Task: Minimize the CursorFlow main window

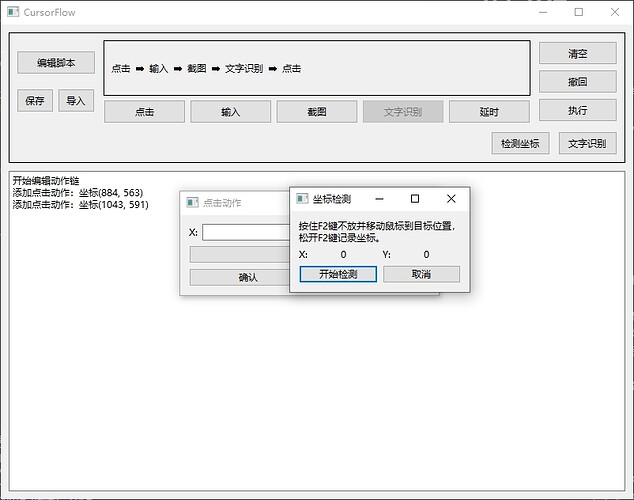Action: pyautogui.click(x=543, y=12)
